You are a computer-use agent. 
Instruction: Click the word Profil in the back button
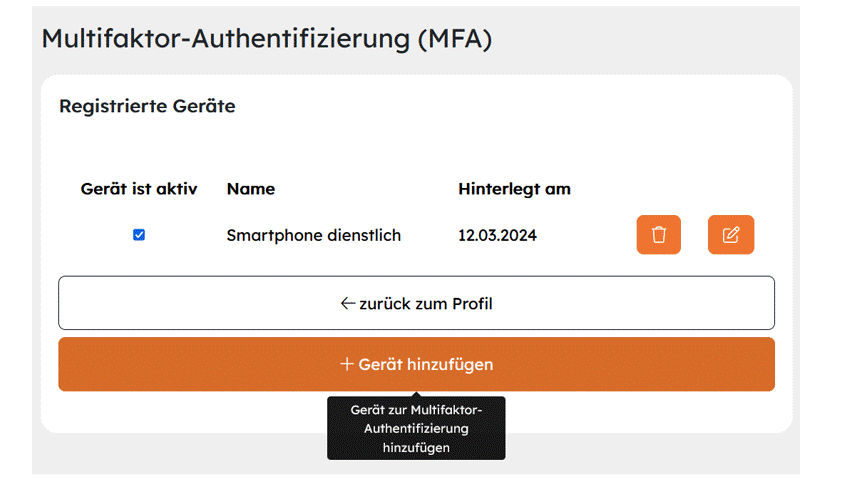pos(471,304)
